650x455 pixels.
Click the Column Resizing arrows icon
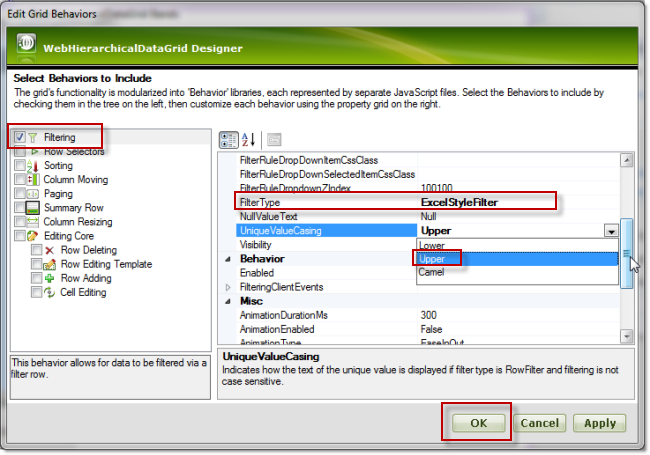coord(33,222)
